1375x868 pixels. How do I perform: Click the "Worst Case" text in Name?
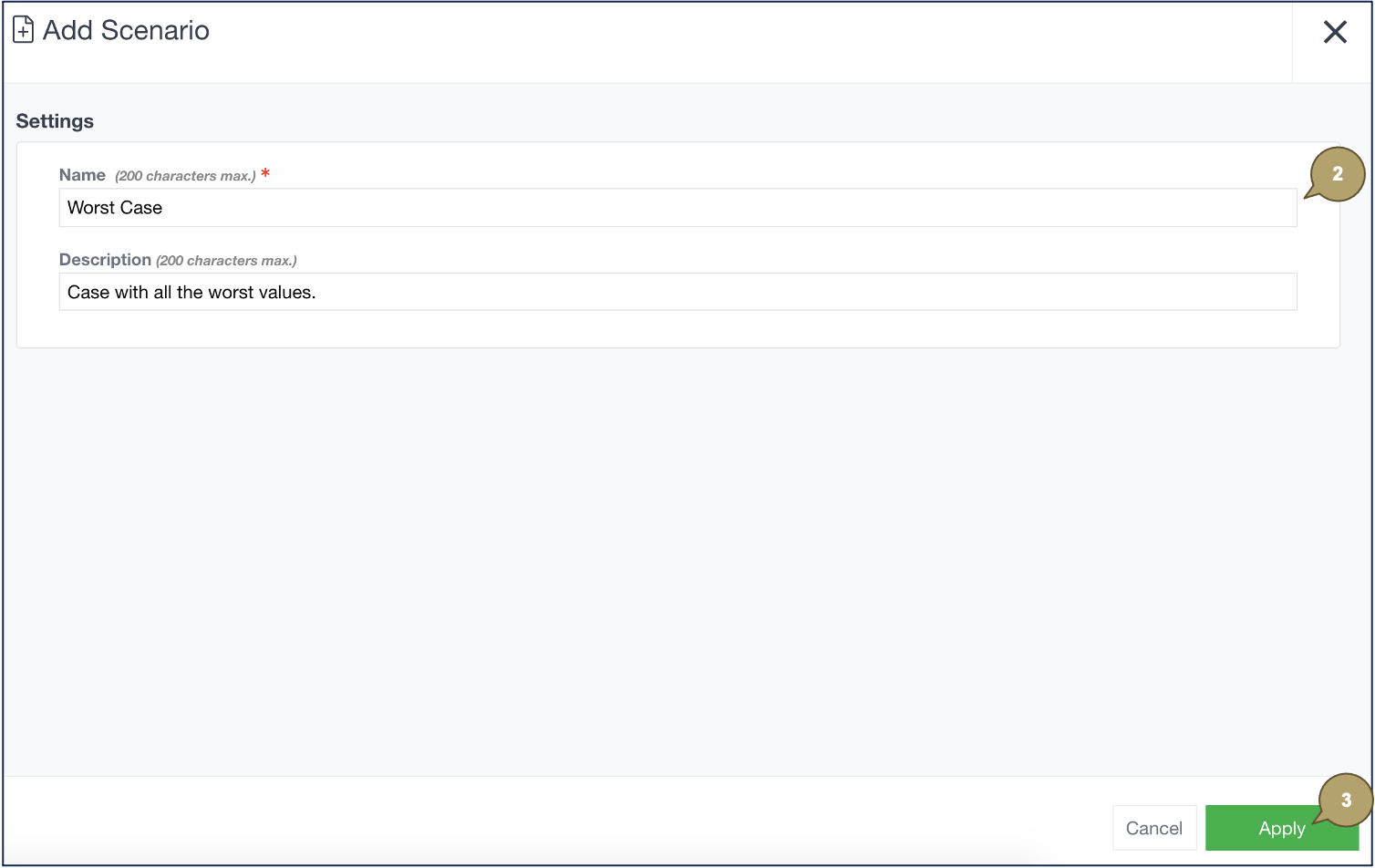[115, 208]
